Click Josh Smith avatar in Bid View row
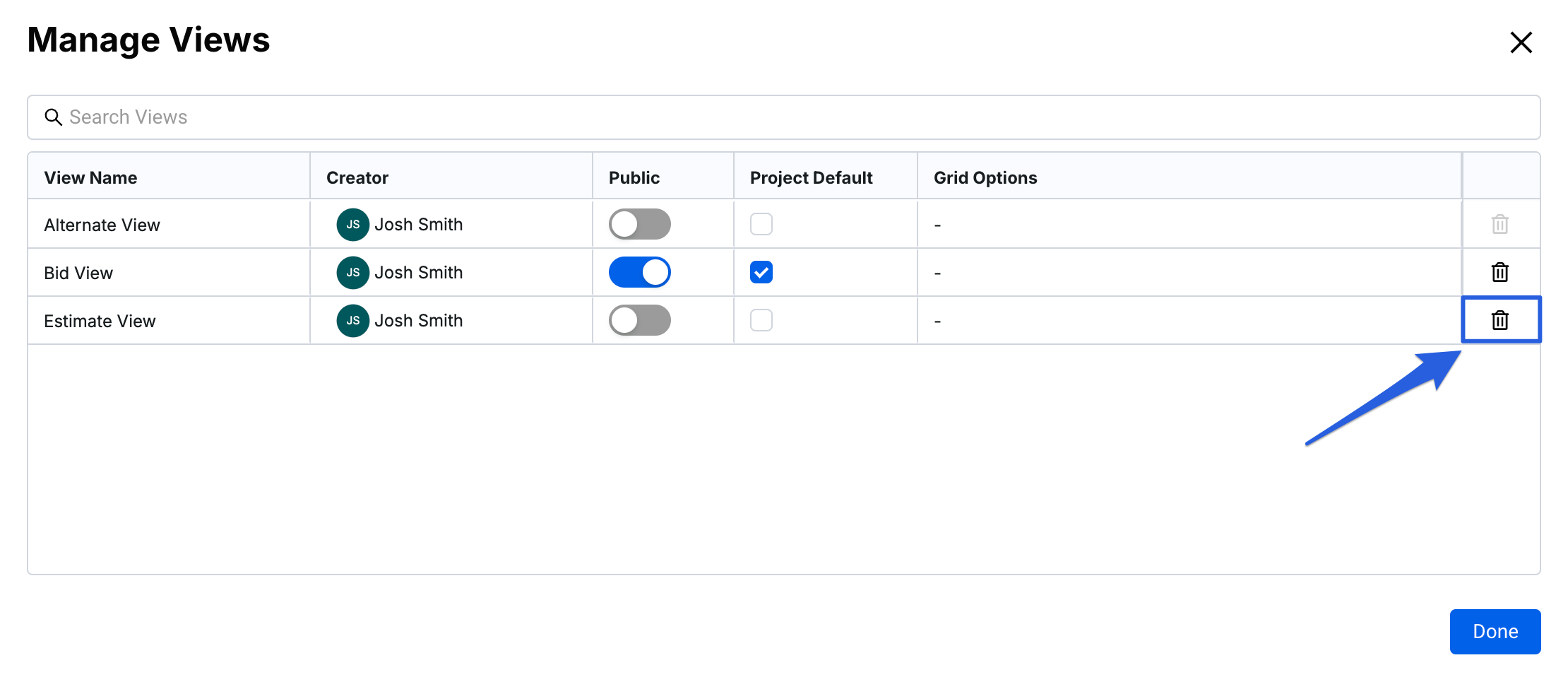This screenshot has width=1568, height=677. [352, 272]
